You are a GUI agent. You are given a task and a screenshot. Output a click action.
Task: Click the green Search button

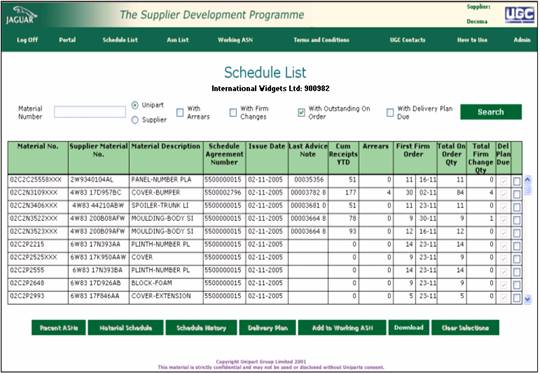click(x=491, y=112)
